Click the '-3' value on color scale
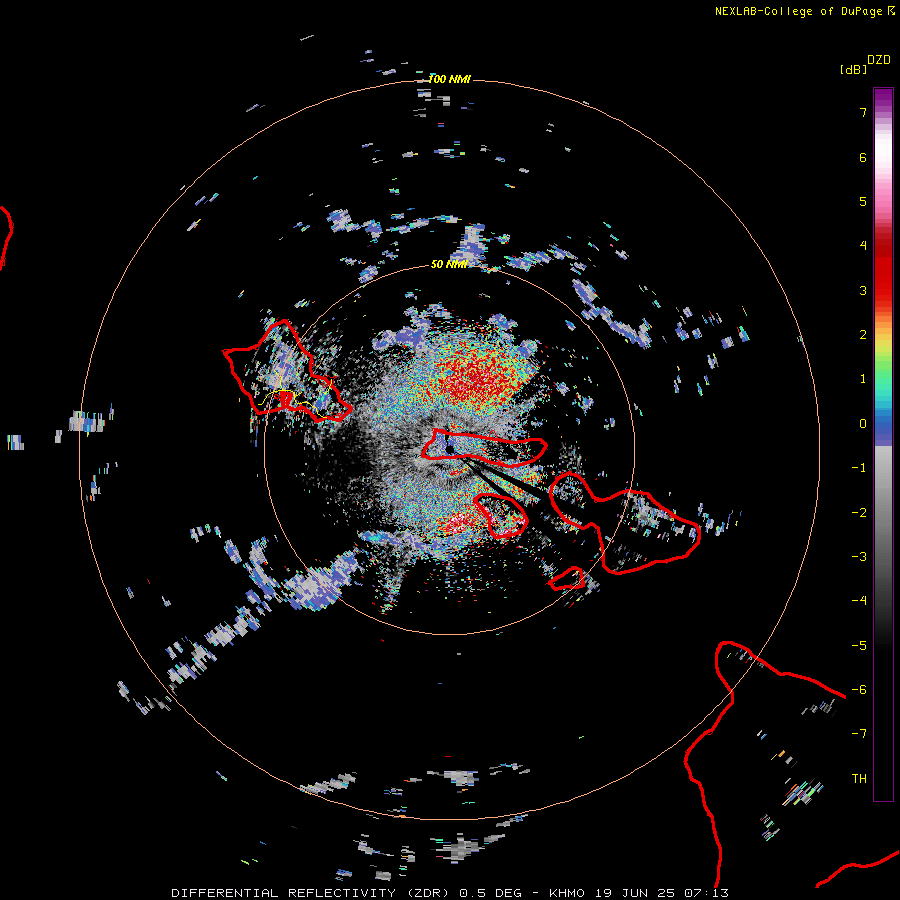Viewport: 900px width, 900px height. pyautogui.click(x=859, y=557)
